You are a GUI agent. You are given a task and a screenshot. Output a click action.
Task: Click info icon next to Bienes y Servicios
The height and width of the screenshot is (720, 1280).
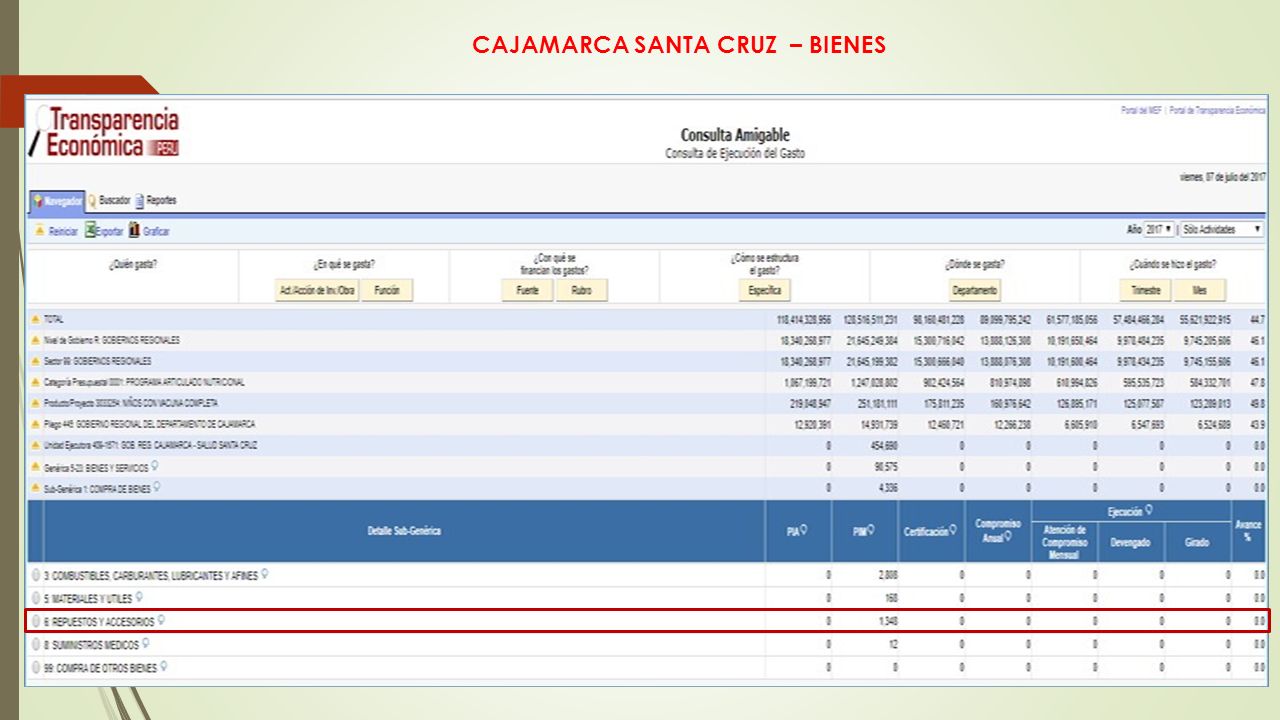coord(155,466)
